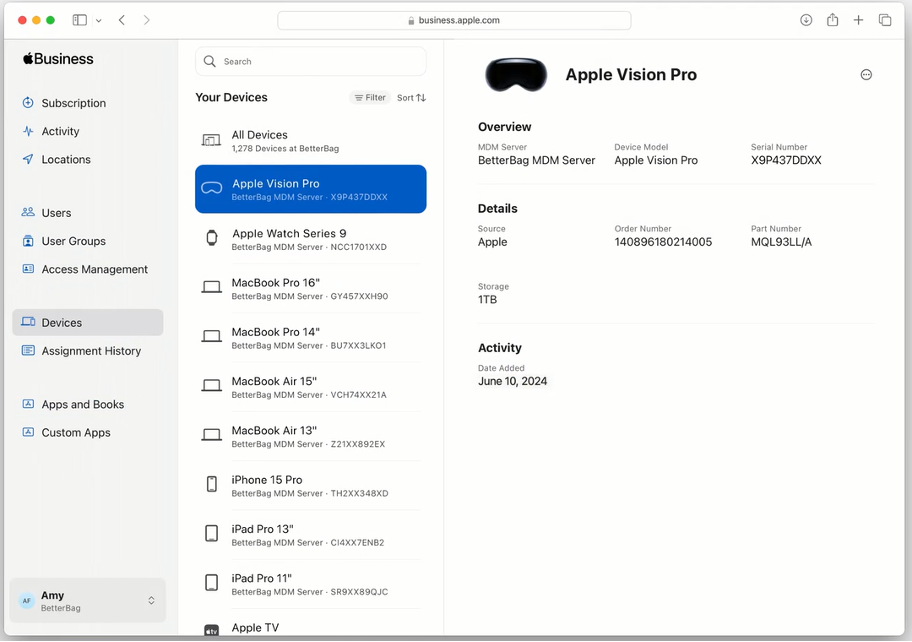Click the Apple Vision Pro heading title
Screen dimensions: 912x642
[631, 74]
